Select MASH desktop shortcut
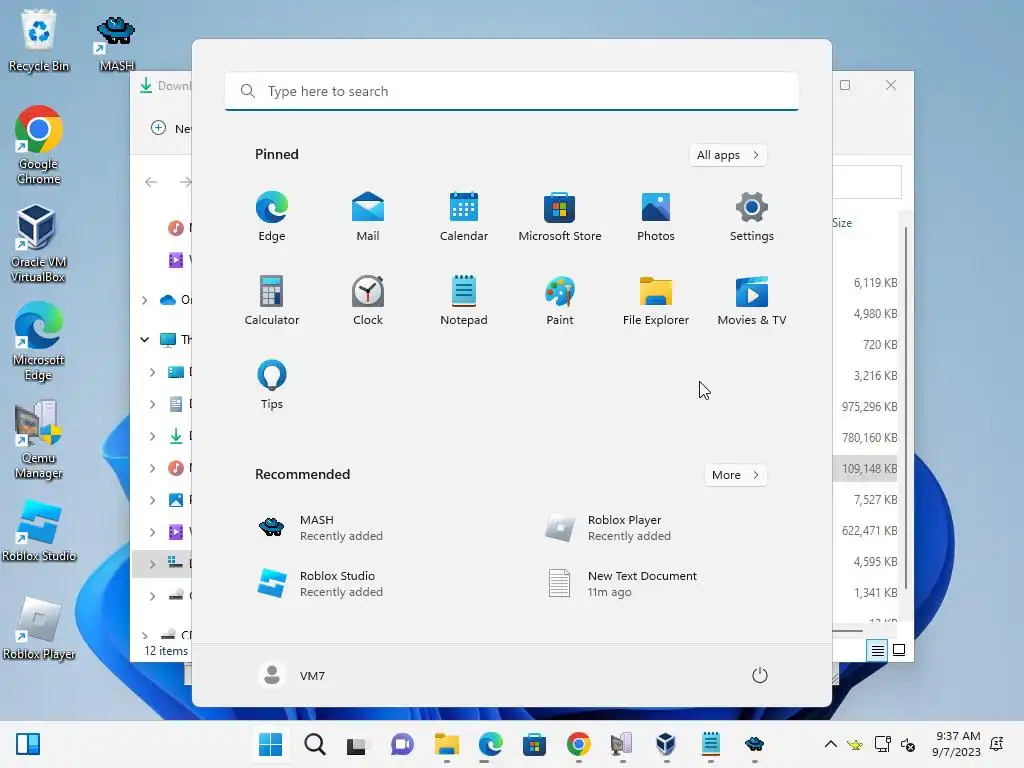 pyautogui.click(x=116, y=42)
